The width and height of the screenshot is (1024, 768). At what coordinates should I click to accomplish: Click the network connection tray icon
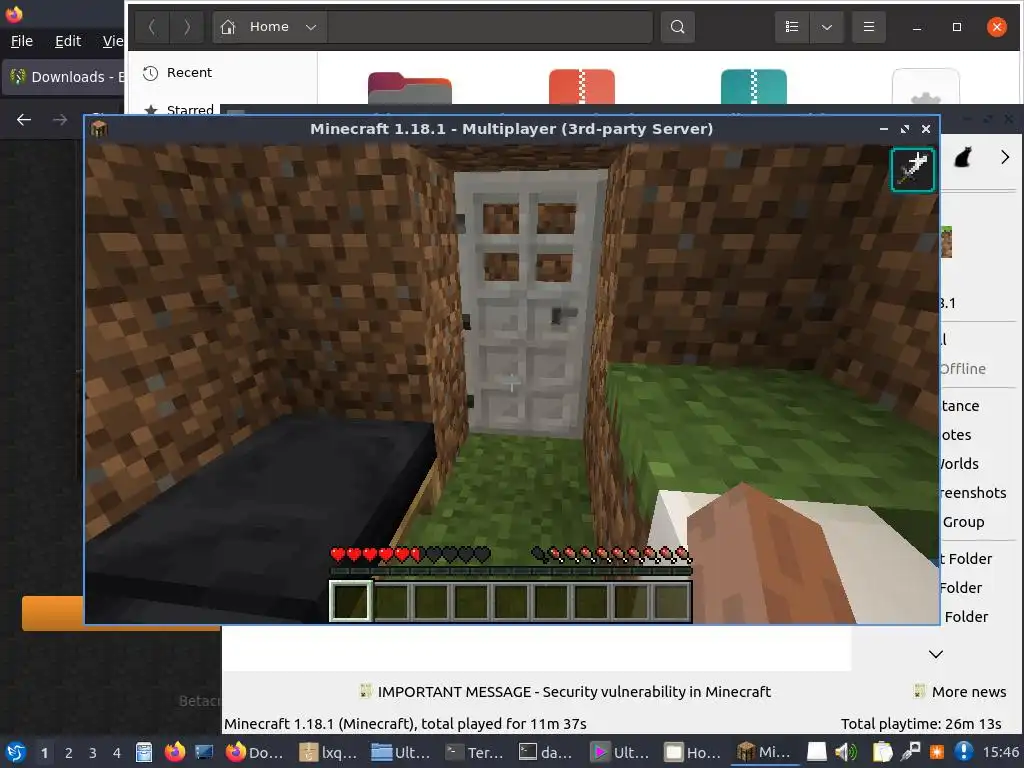click(x=910, y=752)
